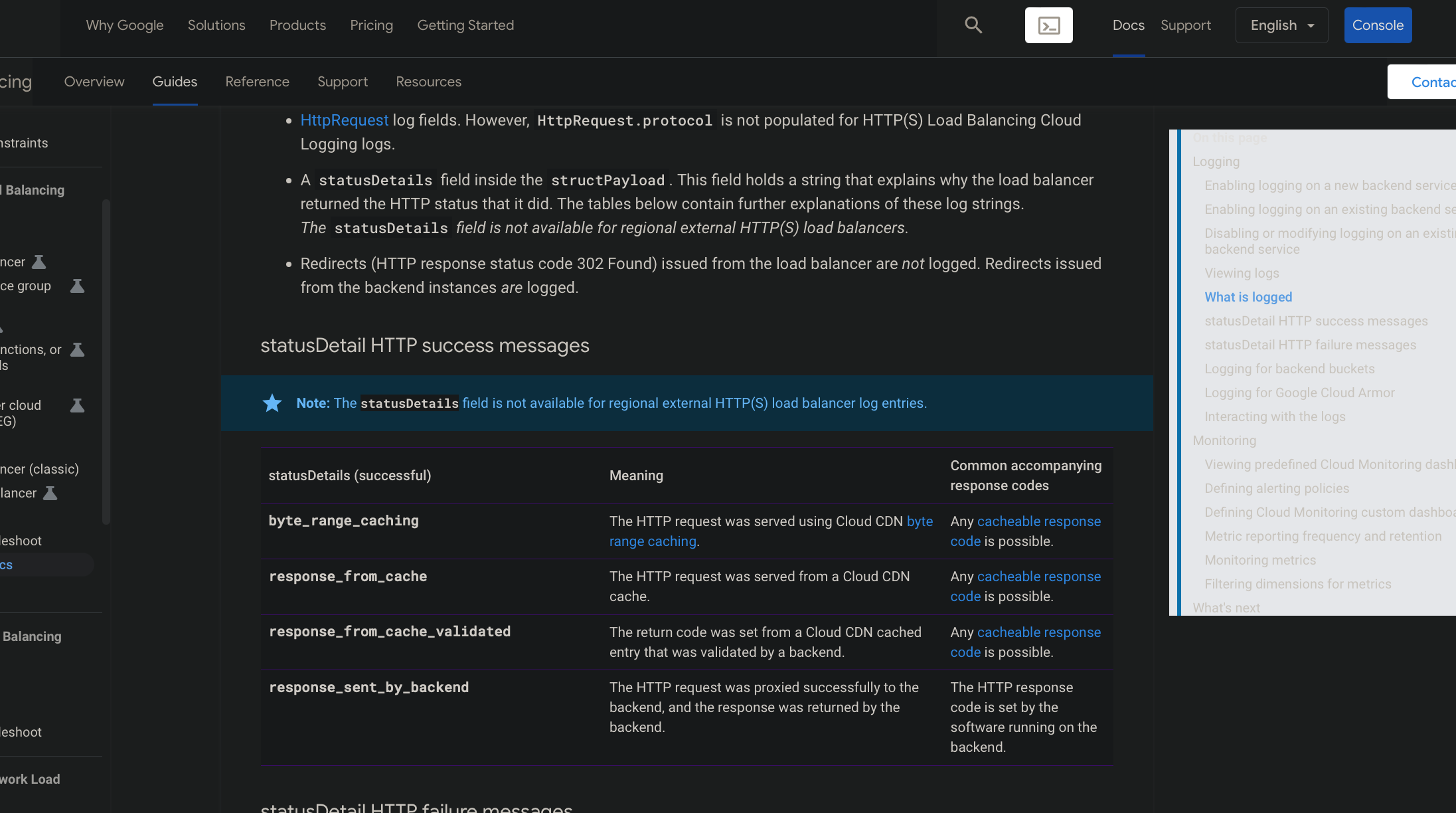Open the Pricing menu item
The image size is (1456, 813).
pos(371,25)
